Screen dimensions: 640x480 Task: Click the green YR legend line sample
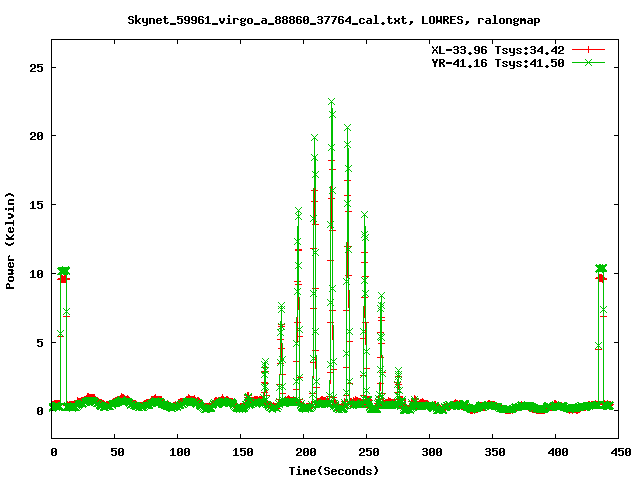pos(588,62)
